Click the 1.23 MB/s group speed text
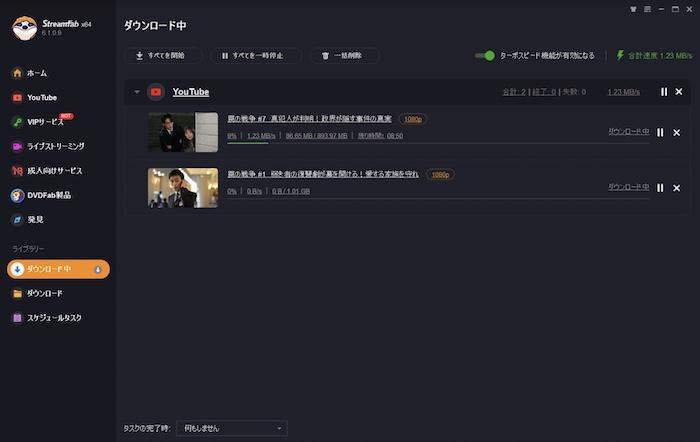The width and height of the screenshot is (700, 442). 623,92
